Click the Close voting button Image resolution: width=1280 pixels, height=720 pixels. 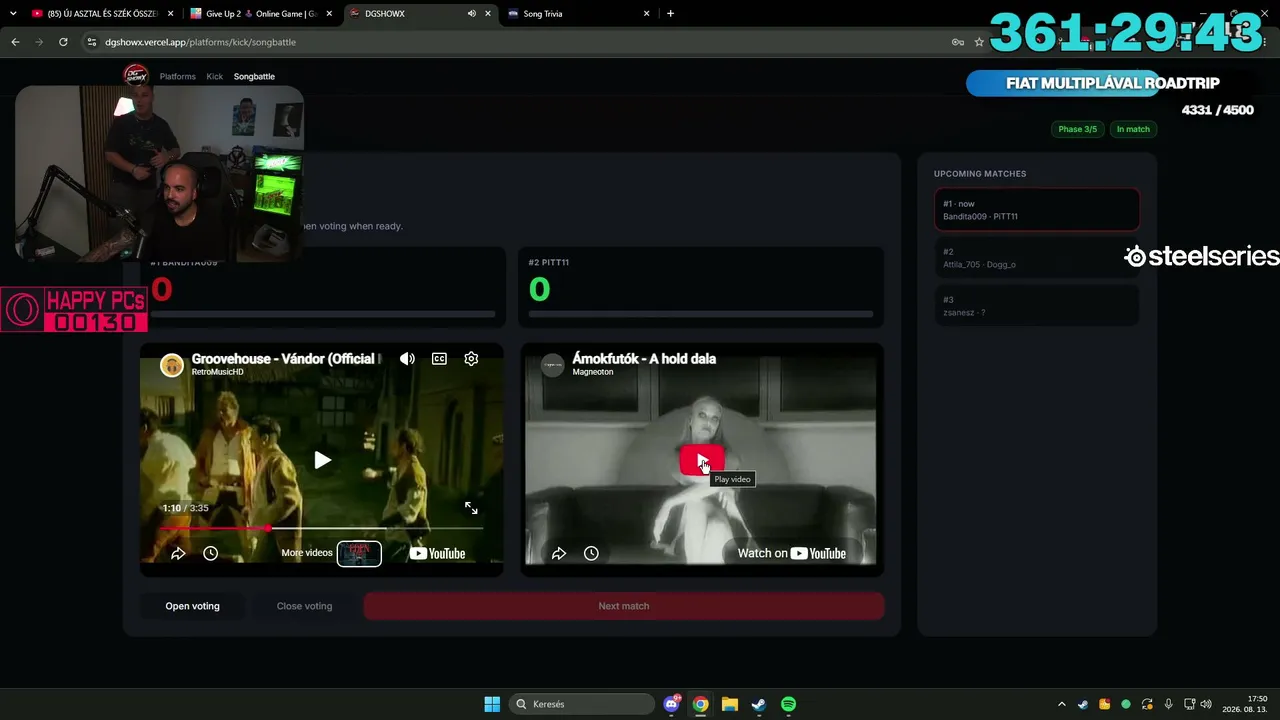pyautogui.click(x=304, y=606)
